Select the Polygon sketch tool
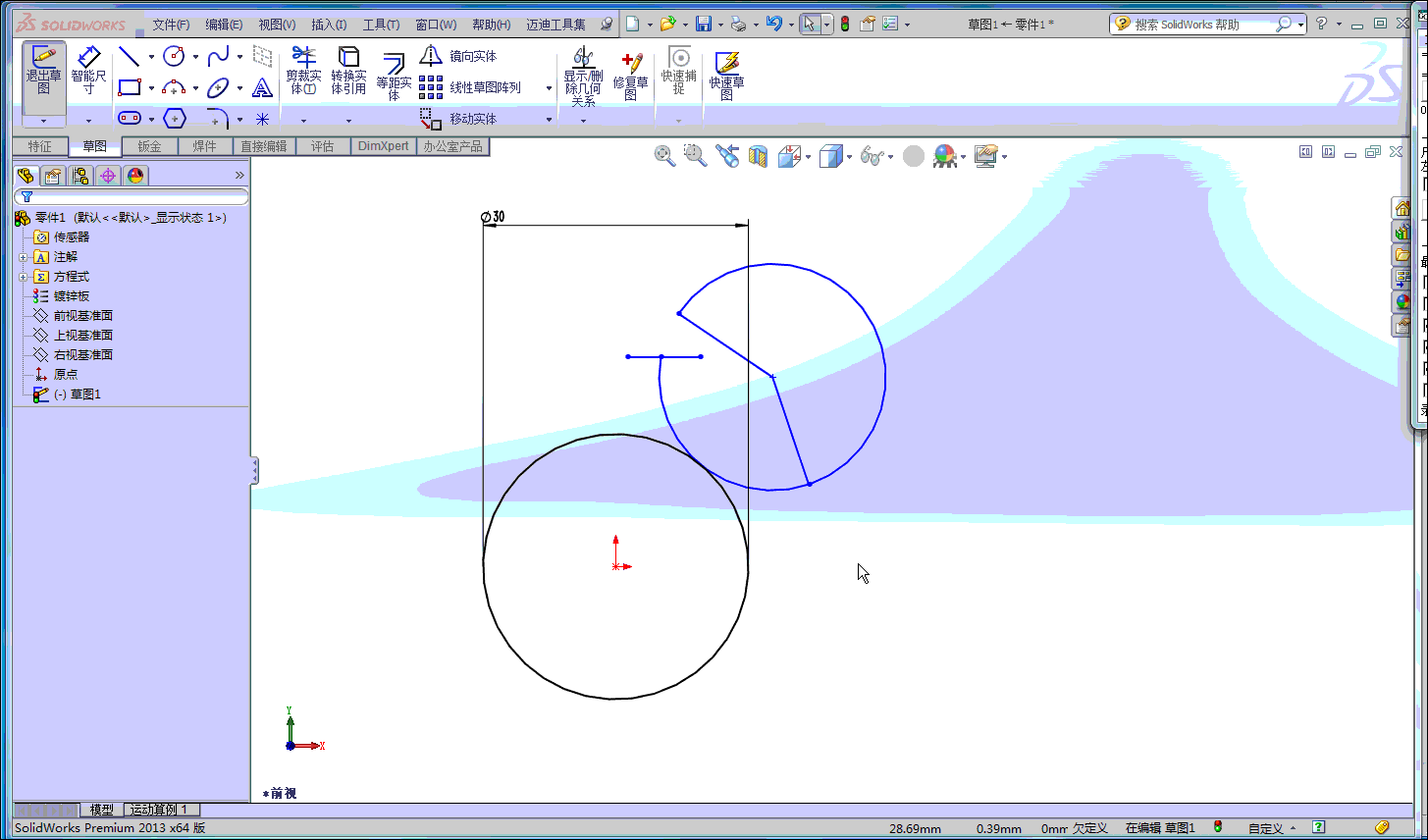 pyautogui.click(x=175, y=119)
